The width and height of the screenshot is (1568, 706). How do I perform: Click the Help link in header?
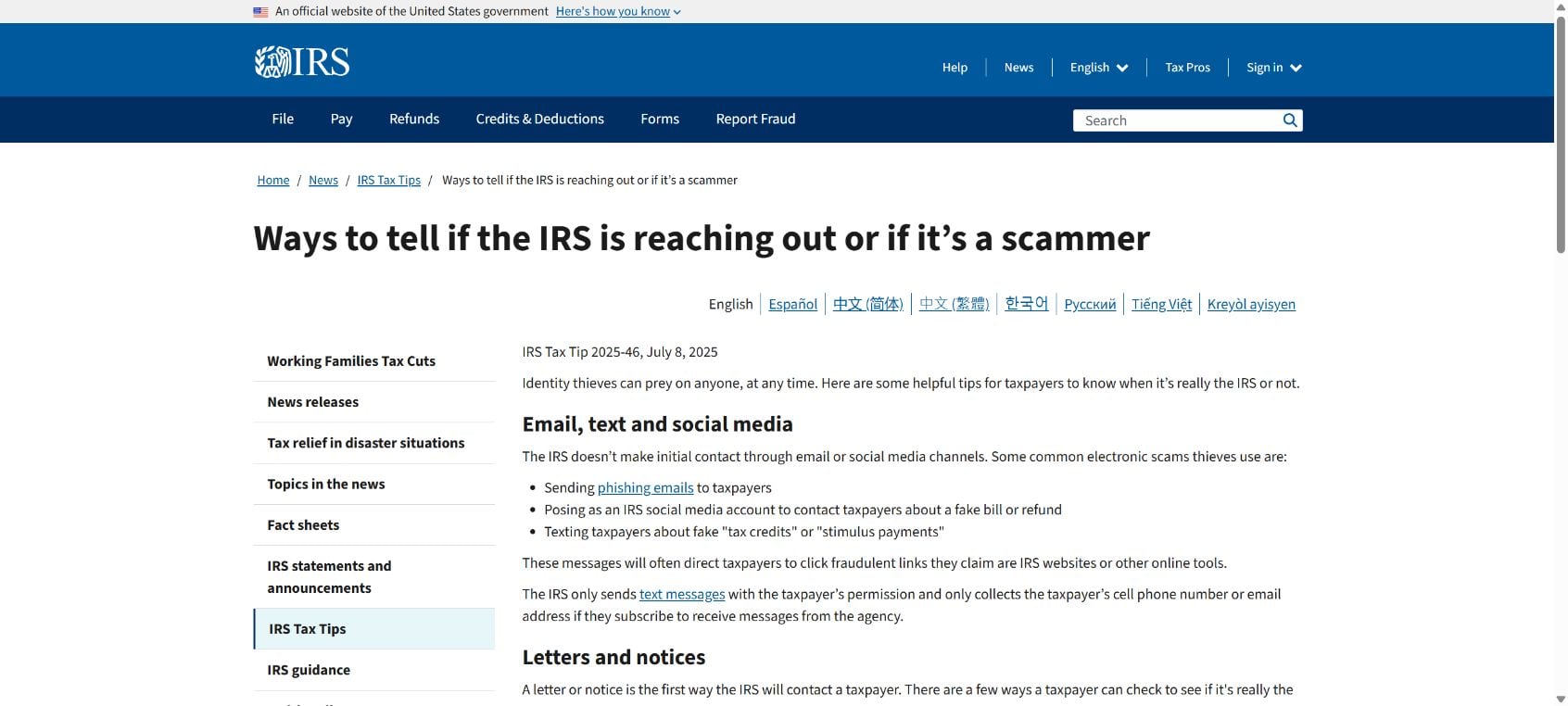[955, 68]
